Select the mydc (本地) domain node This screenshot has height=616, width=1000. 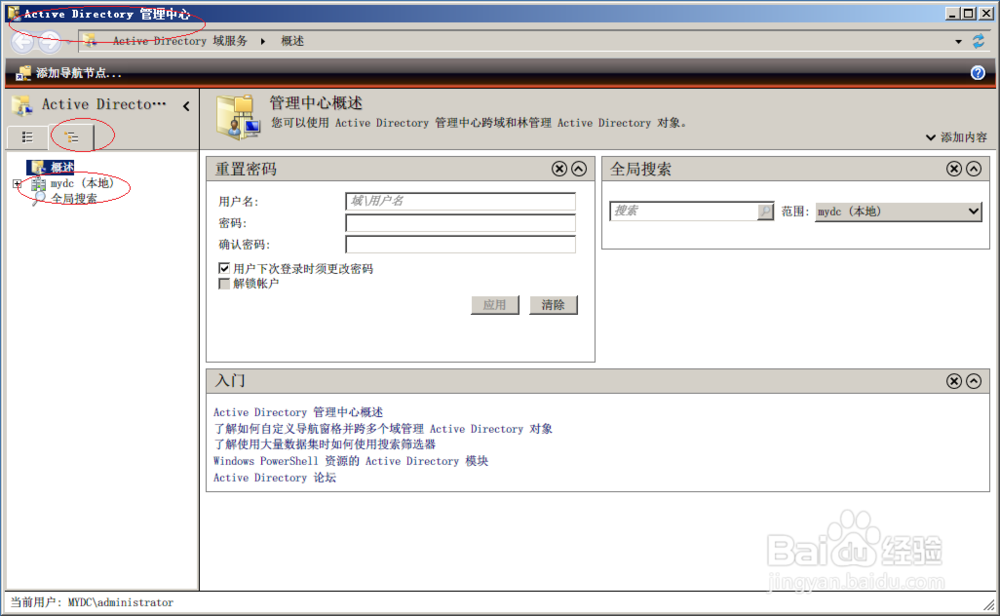click(x=82, y=184)
